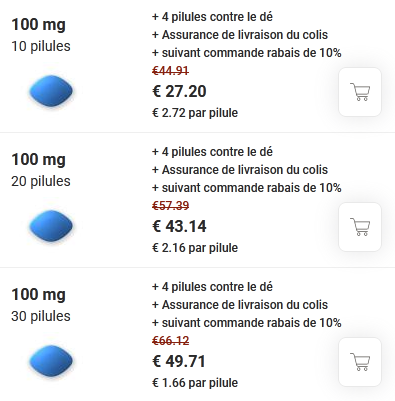This screenshot has width=395, height=401.
Task: Click the "10 pilules" quantity label
Action: click(41, 46)
